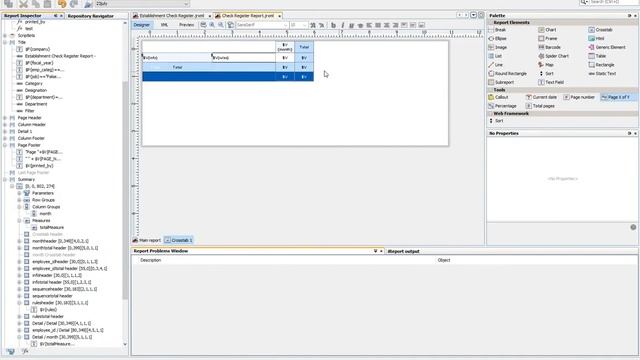Pick the Round Rectangle palette element

pos(507,73)
